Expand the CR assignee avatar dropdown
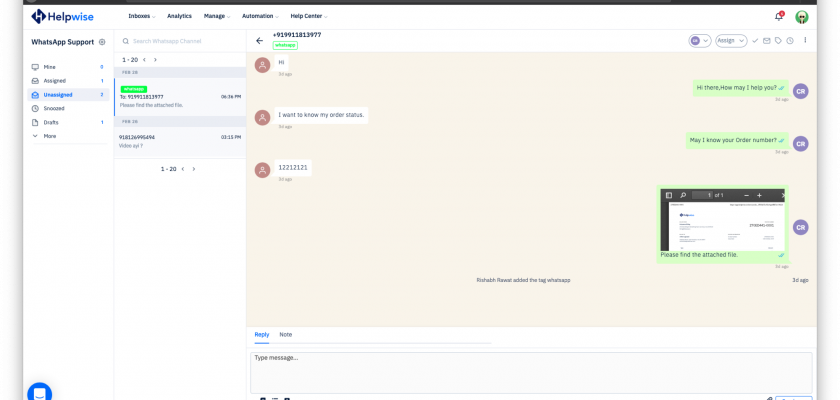 pyautogui.click(x=699, y=41)
